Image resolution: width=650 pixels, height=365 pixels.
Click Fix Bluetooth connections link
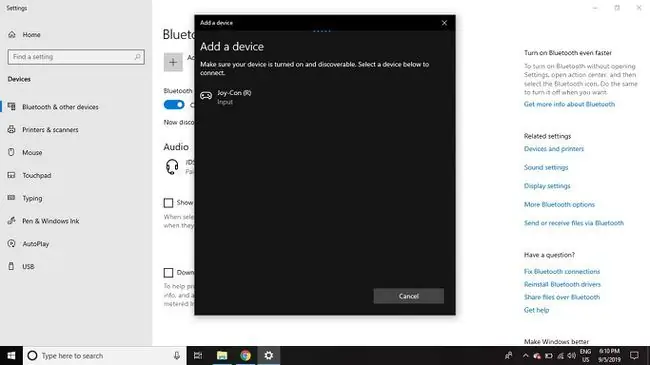pos(562,271)
